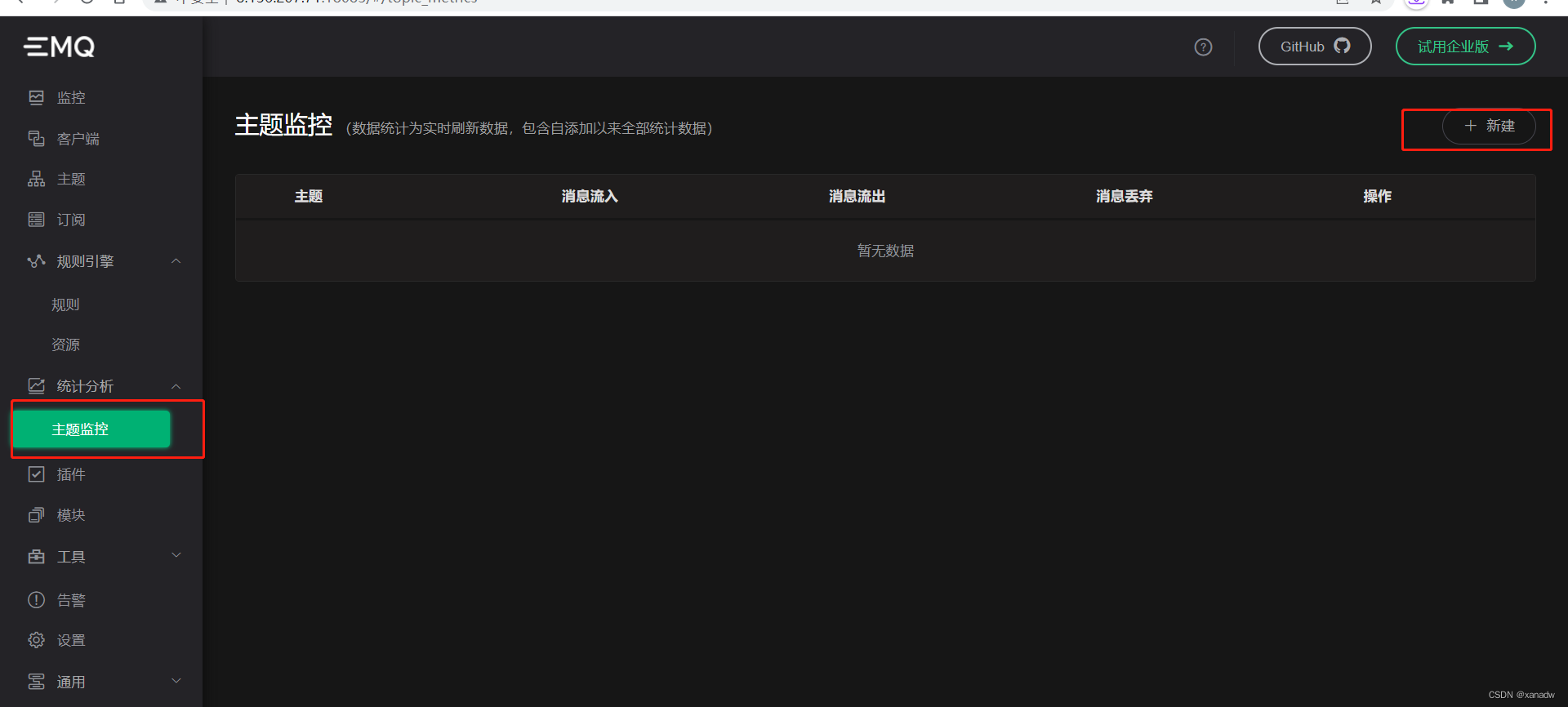This screenshot has width=1568, height=707.
Task: Click the 消息丢弃 column header
Action: pos(1125,197)
